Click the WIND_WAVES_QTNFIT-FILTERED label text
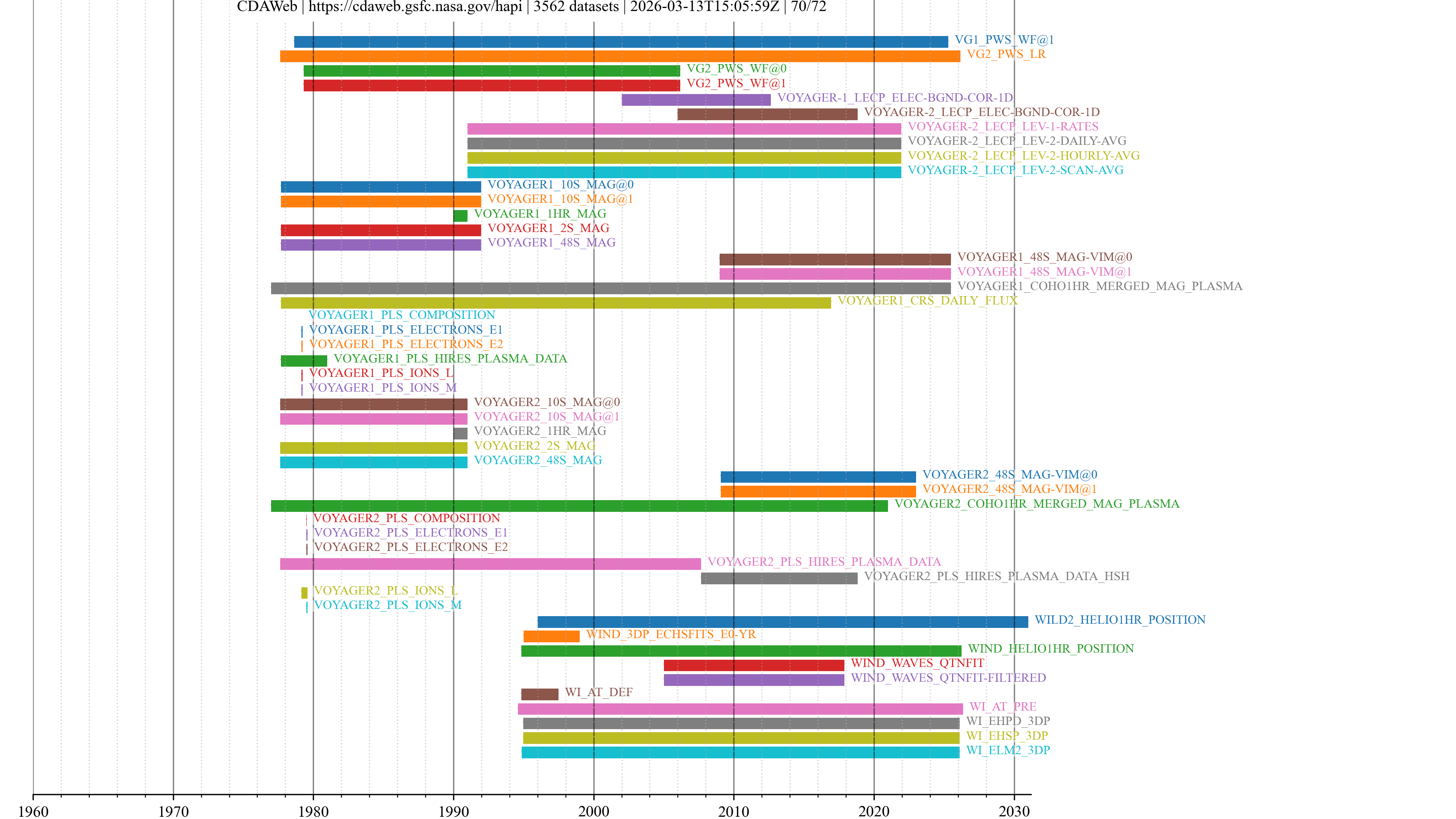This screenshot has width=1456, height=819. tap(948, 678)
